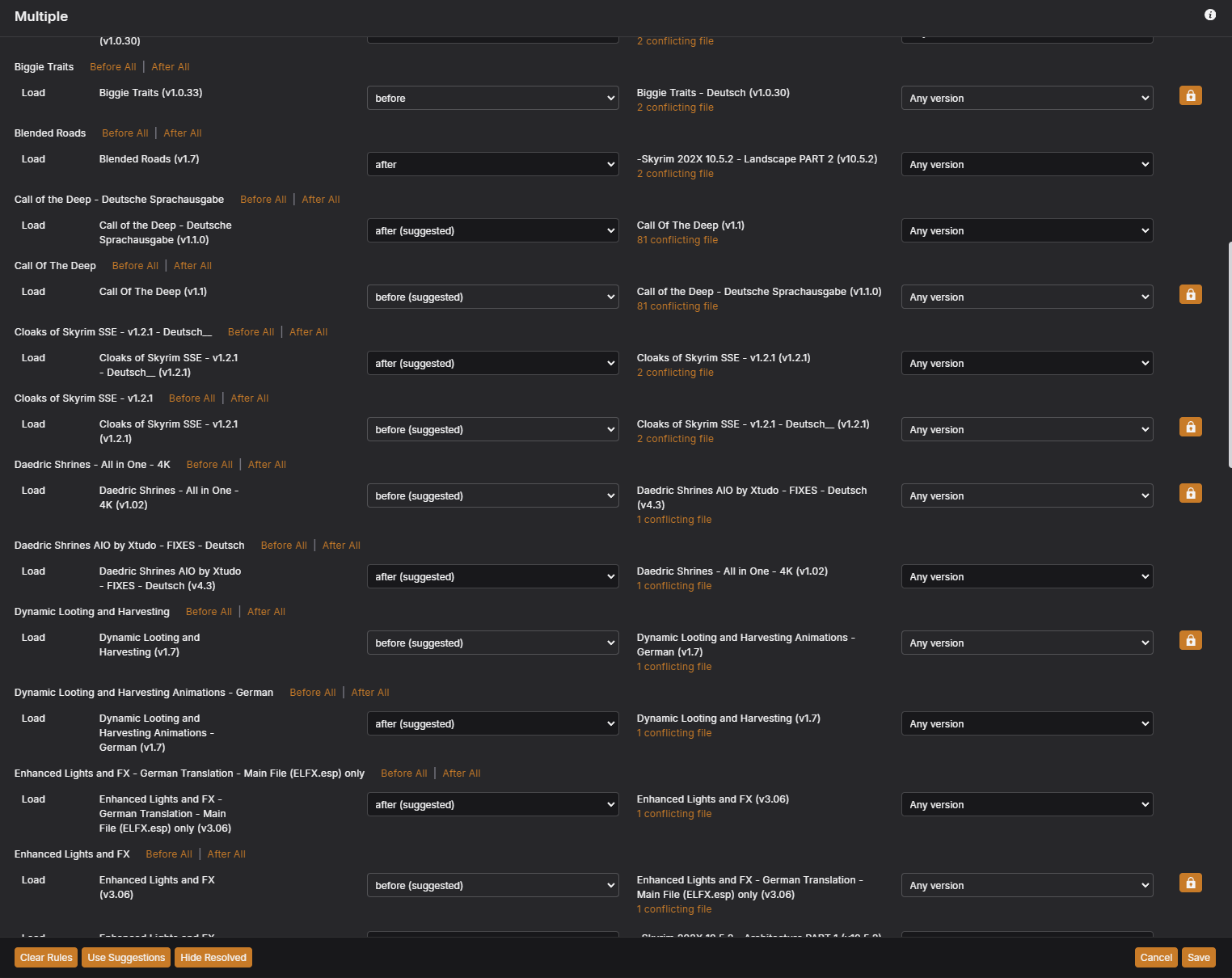
Task: Open the 81 conflicting file link under Call Of The Deep (v1.1)
Action: pos(677,240)
